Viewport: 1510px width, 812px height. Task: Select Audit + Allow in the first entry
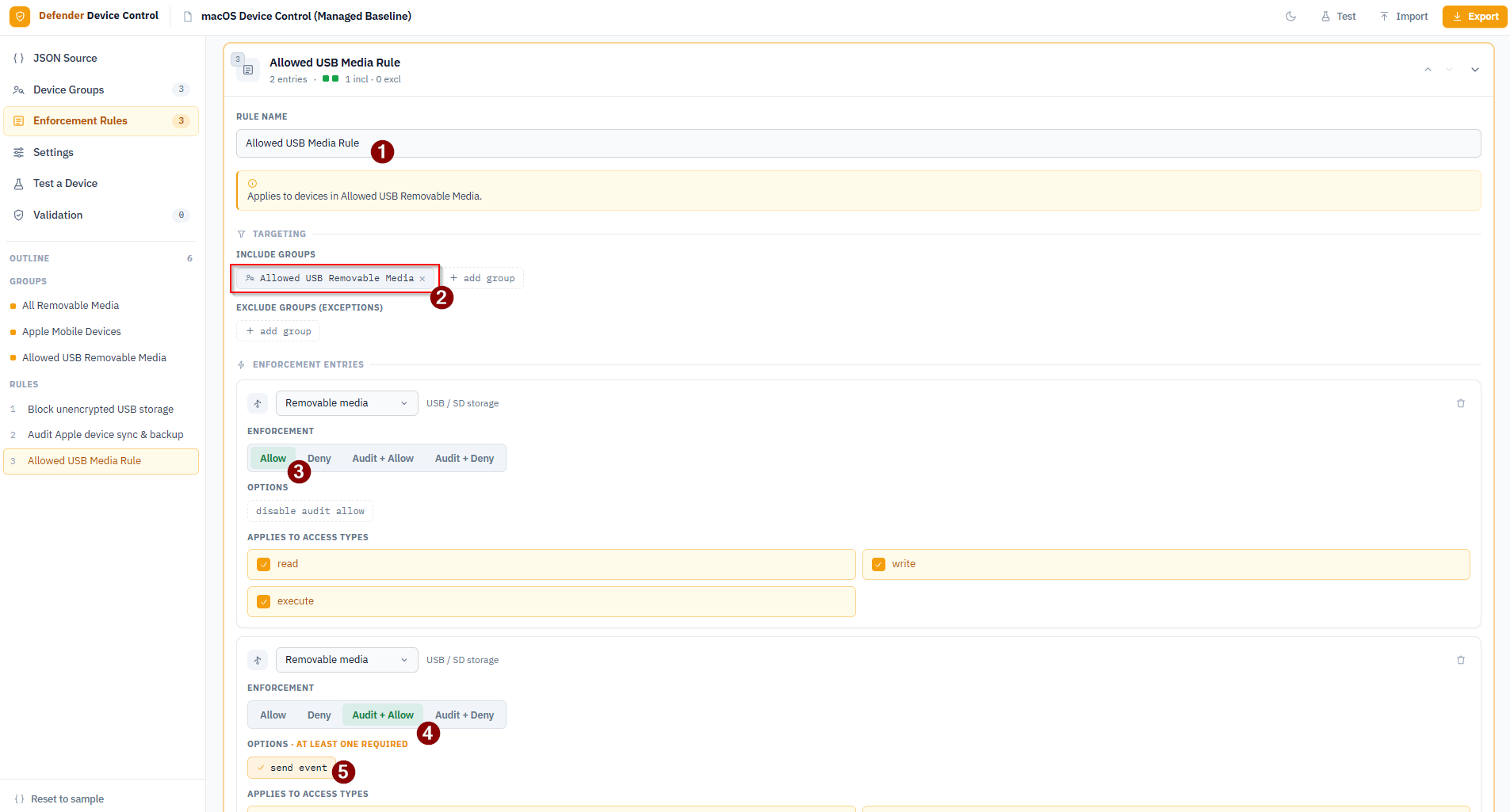pyautogui.click(x=383, y=459)
